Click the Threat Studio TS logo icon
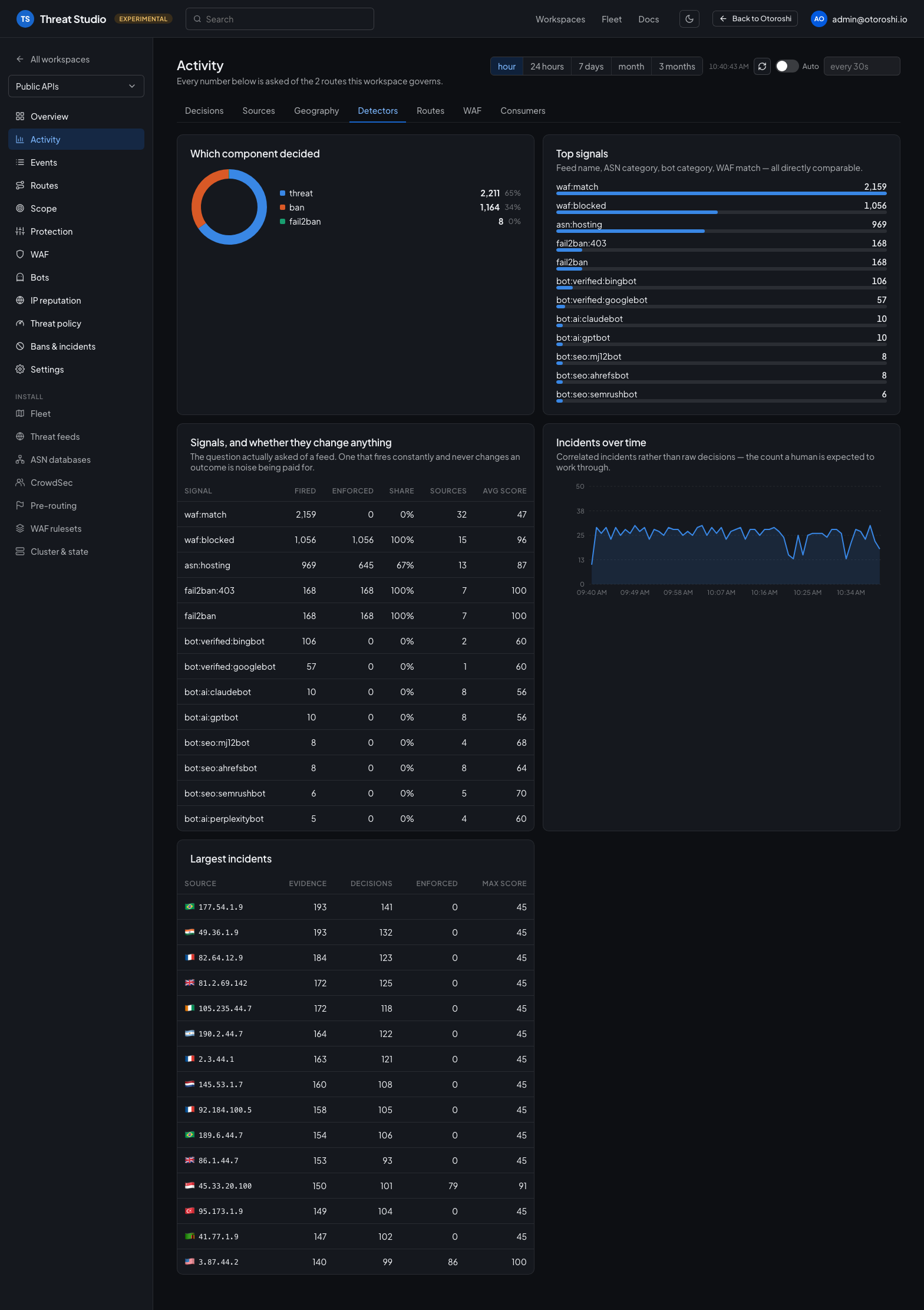Viewport: 924px width, 1310px height. tap(25, 19)
